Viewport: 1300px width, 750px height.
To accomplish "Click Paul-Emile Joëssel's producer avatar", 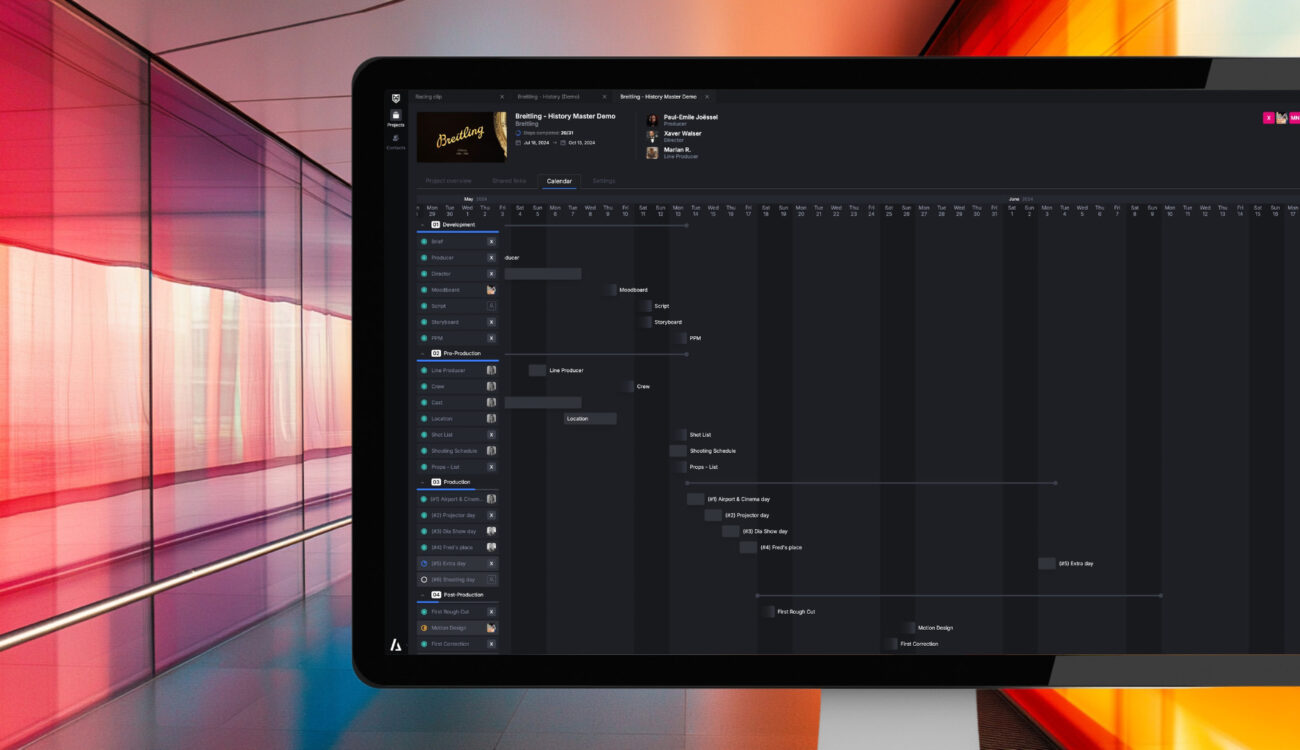I will [652, 119].
